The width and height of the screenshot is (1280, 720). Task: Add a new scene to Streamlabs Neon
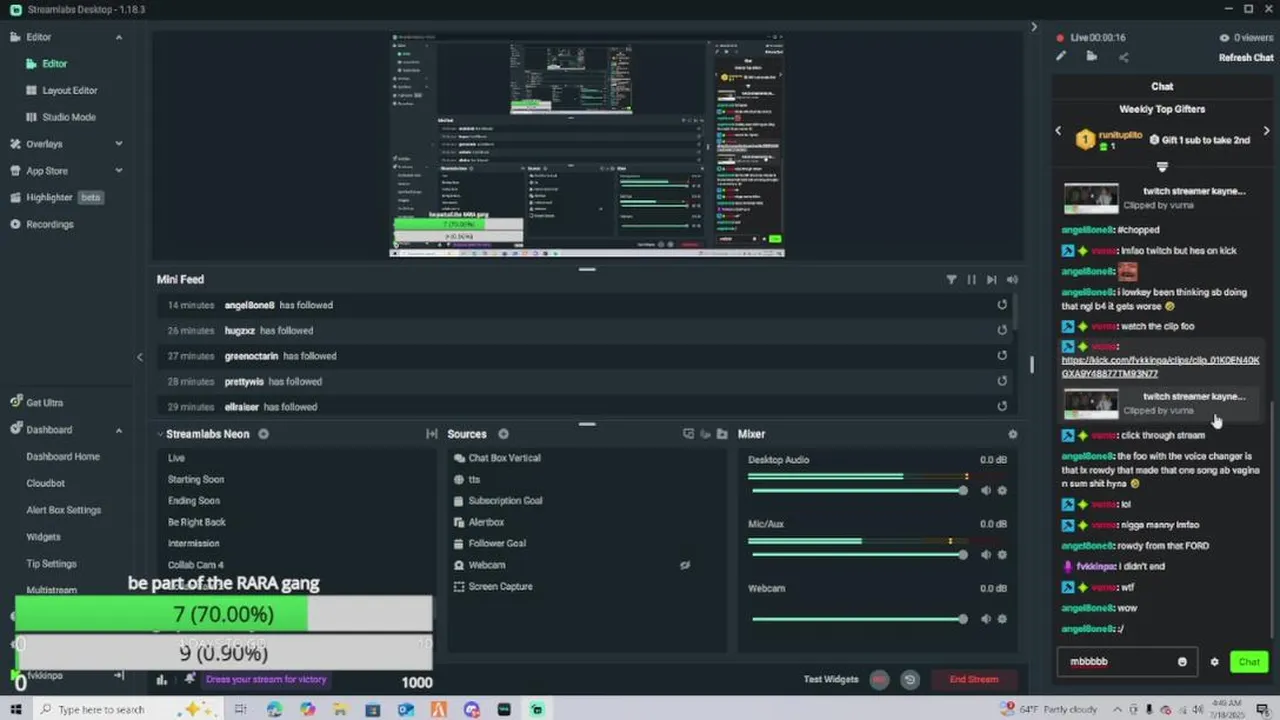pyautogui.click(x=263, y=434)
